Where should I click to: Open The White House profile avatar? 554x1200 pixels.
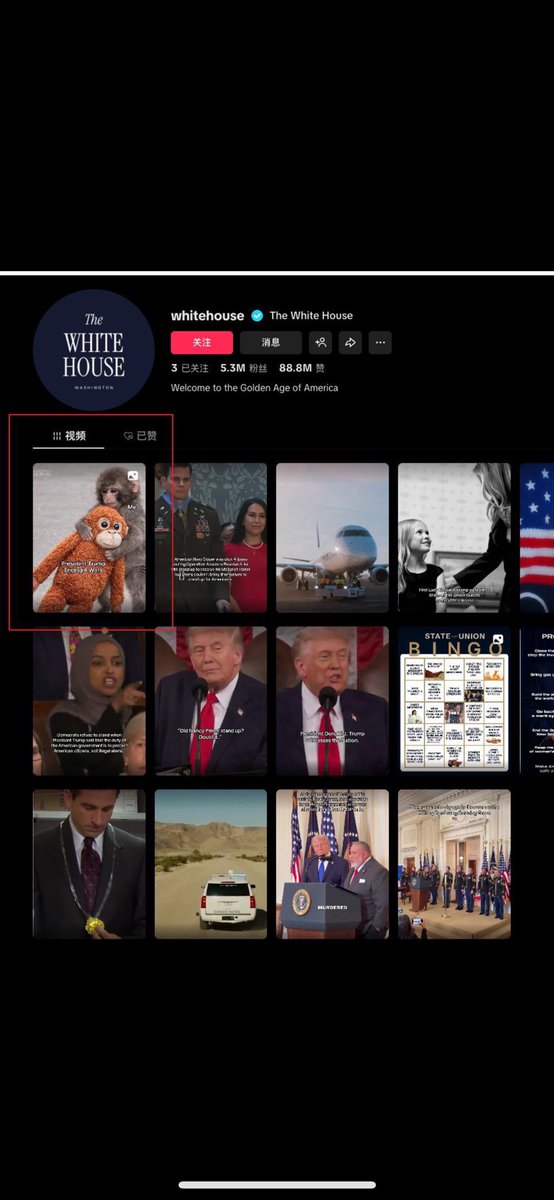coord(93,350)
